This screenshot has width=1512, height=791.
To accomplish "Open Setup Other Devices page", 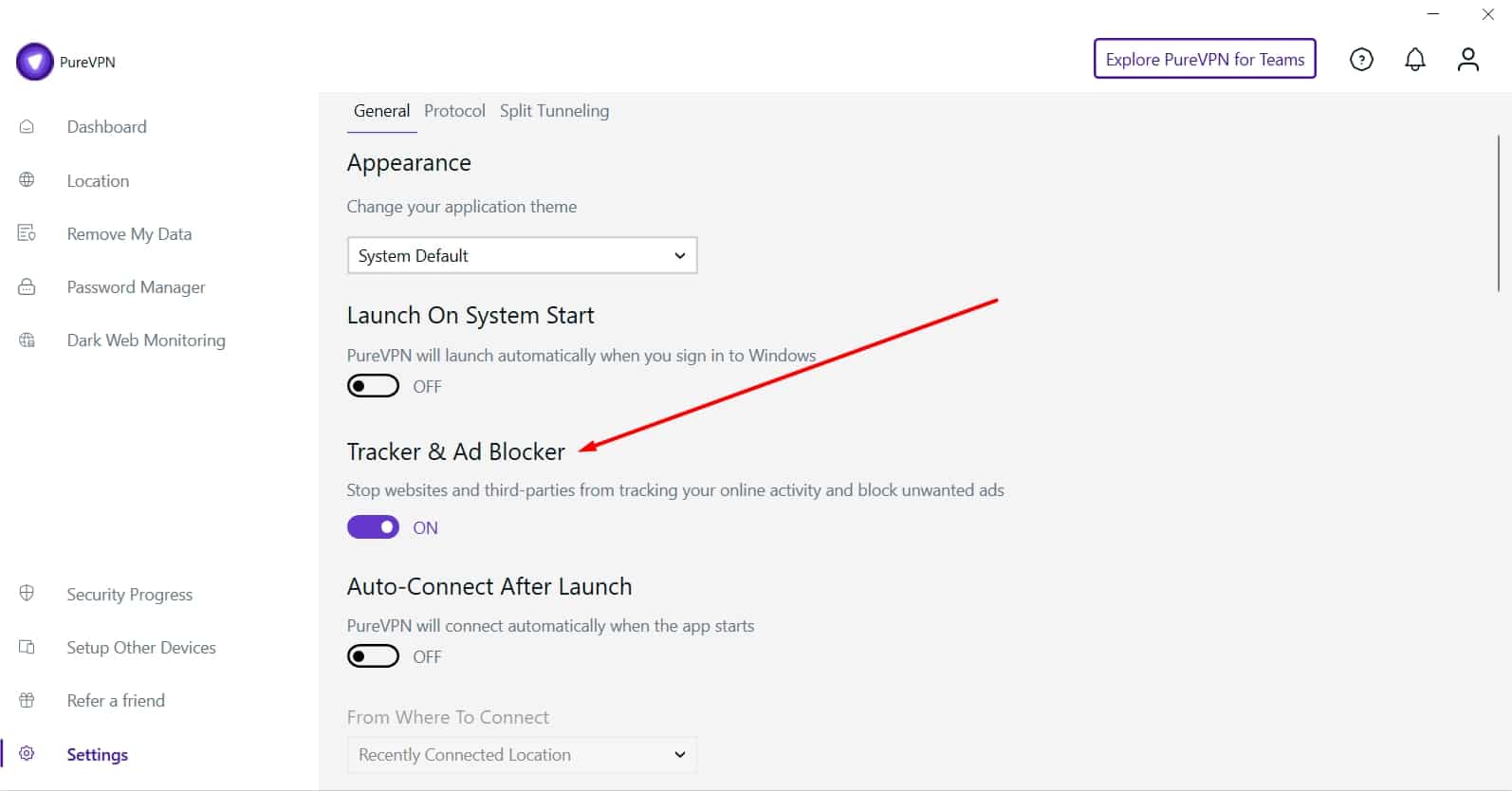I will tap(141, 647).
